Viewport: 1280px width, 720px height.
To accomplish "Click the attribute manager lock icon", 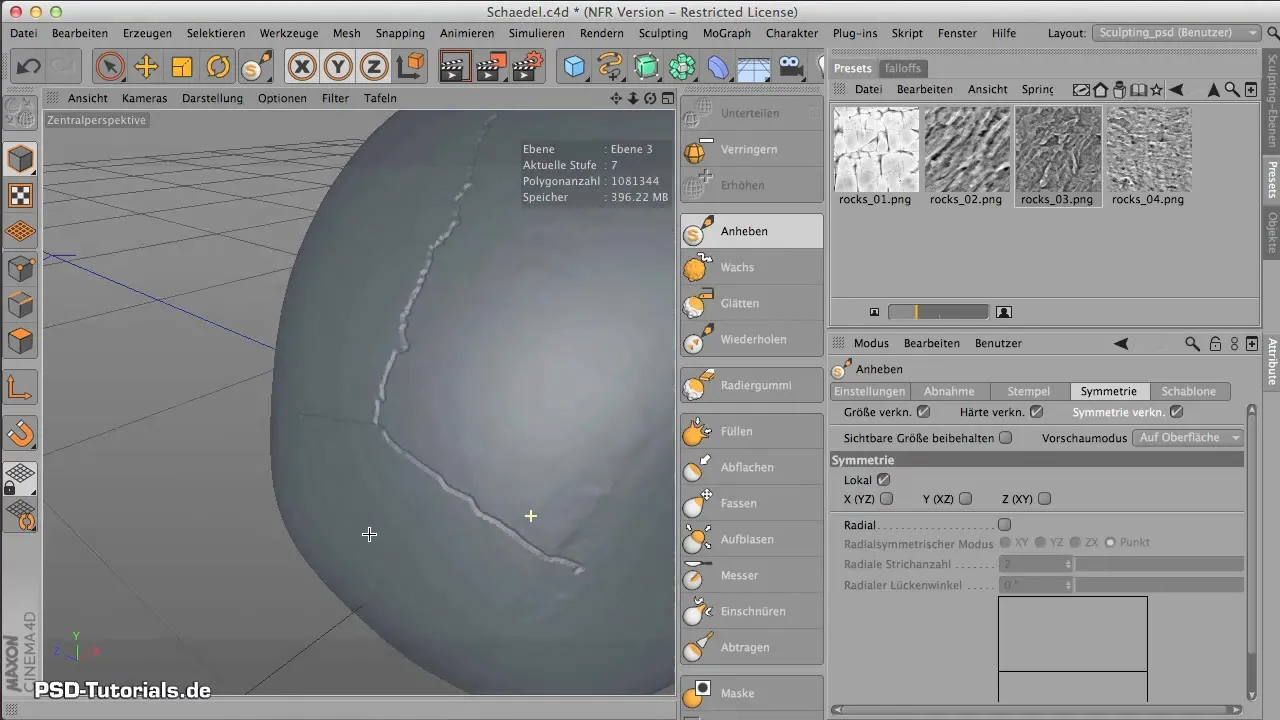I will [x=1215, y=343].
